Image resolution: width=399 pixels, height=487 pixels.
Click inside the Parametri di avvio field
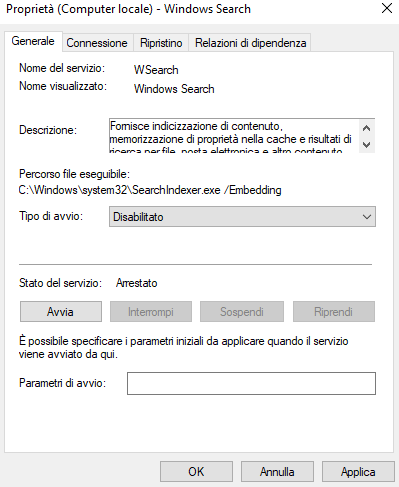tap(251, 383)
